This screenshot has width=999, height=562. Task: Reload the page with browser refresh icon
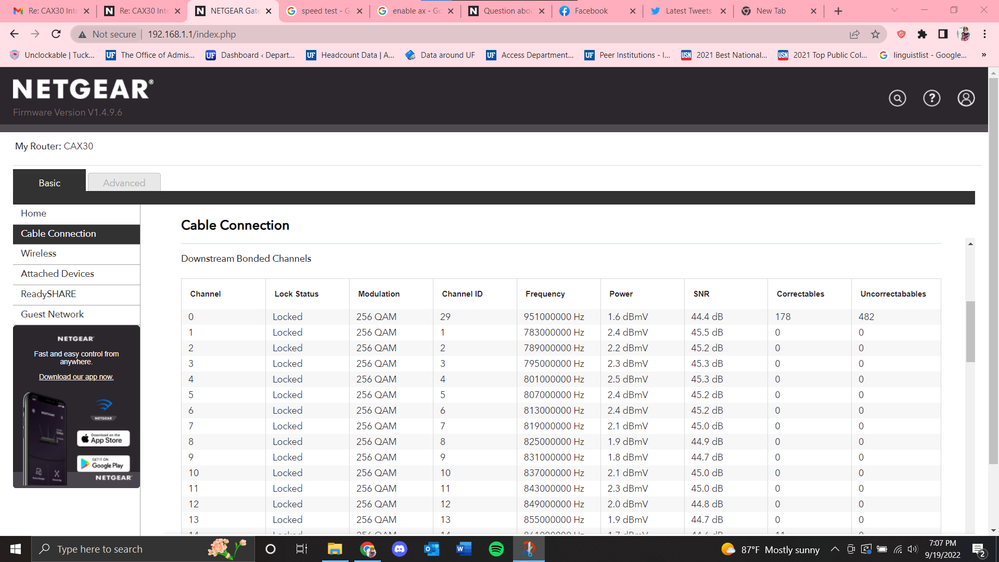pos(56,34)
